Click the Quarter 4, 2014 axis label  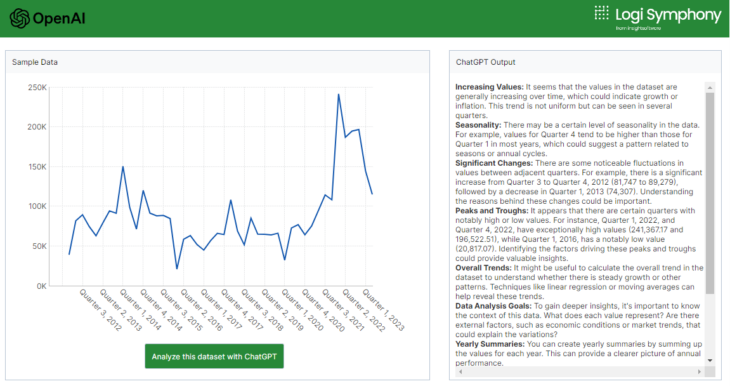(x=161, y=310)
